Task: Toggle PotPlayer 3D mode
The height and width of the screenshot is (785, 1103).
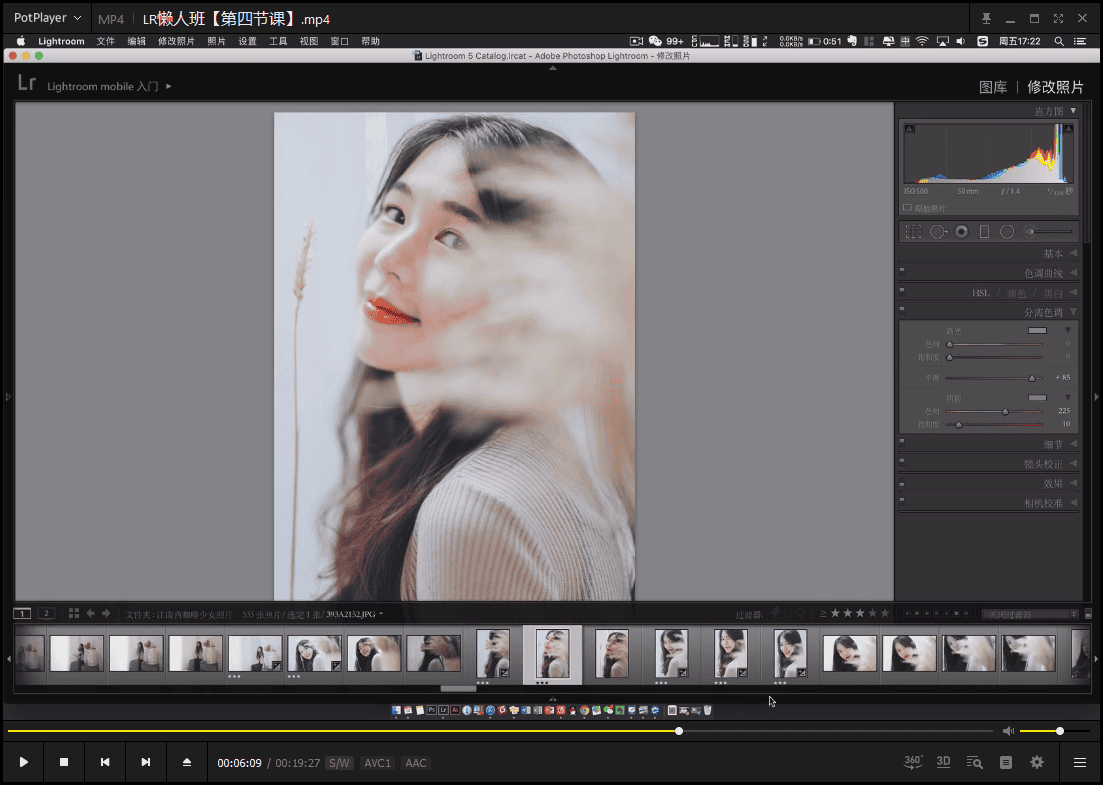Action: pos(943,762)
